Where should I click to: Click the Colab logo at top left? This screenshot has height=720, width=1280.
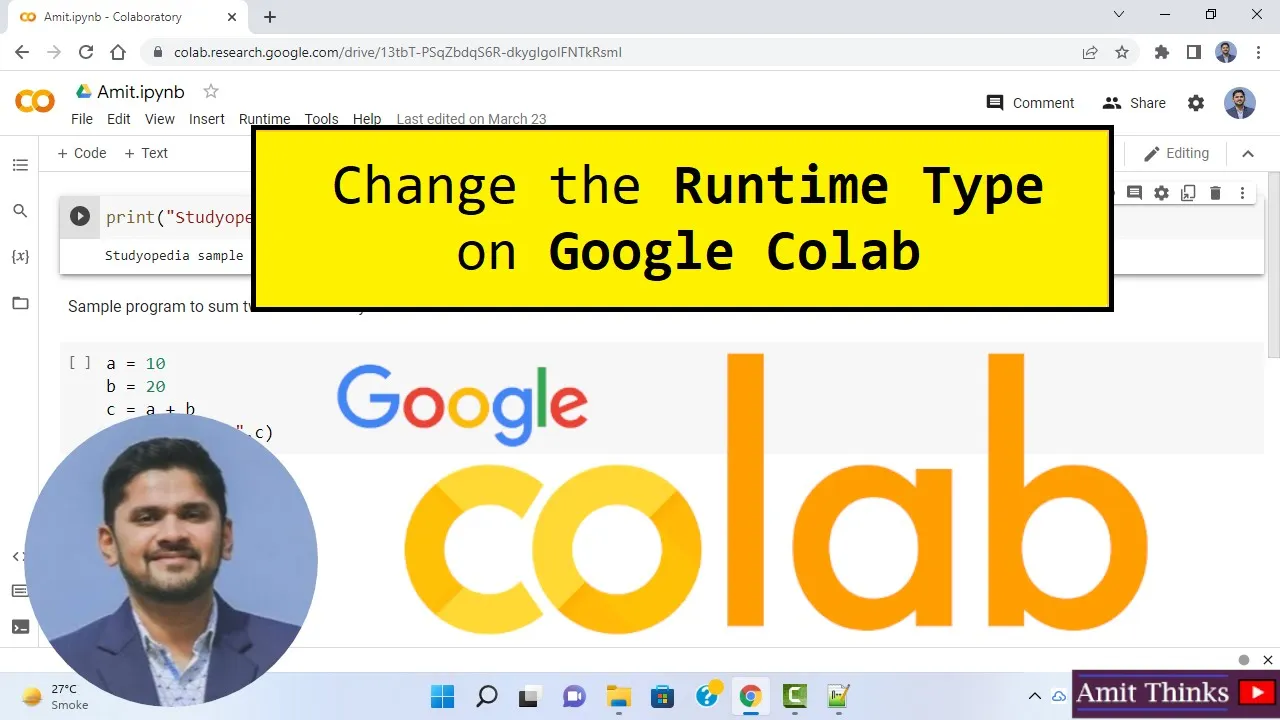pos(35,101)
